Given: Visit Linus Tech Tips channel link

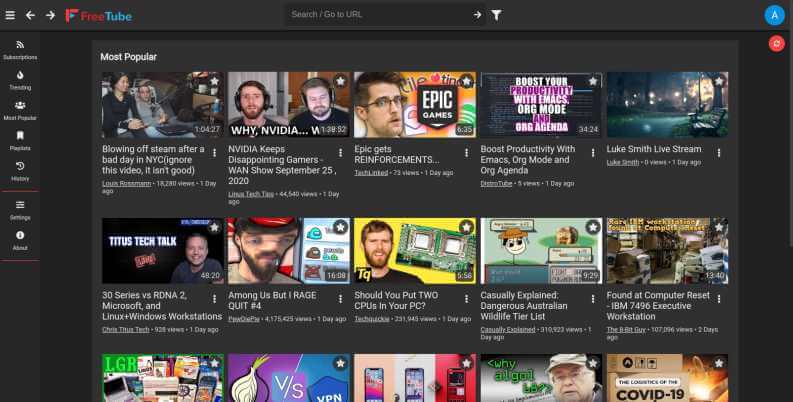Looking at the screenshot, I should 251,194.
